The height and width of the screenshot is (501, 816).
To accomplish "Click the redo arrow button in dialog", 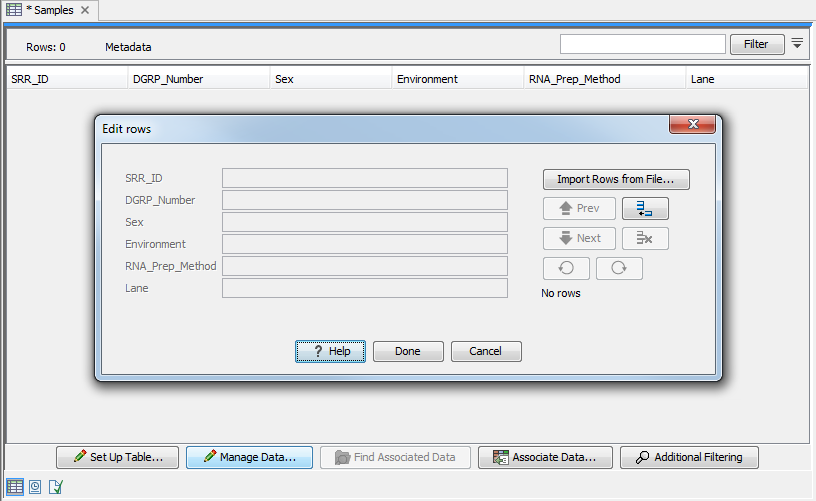I will 619,269.
